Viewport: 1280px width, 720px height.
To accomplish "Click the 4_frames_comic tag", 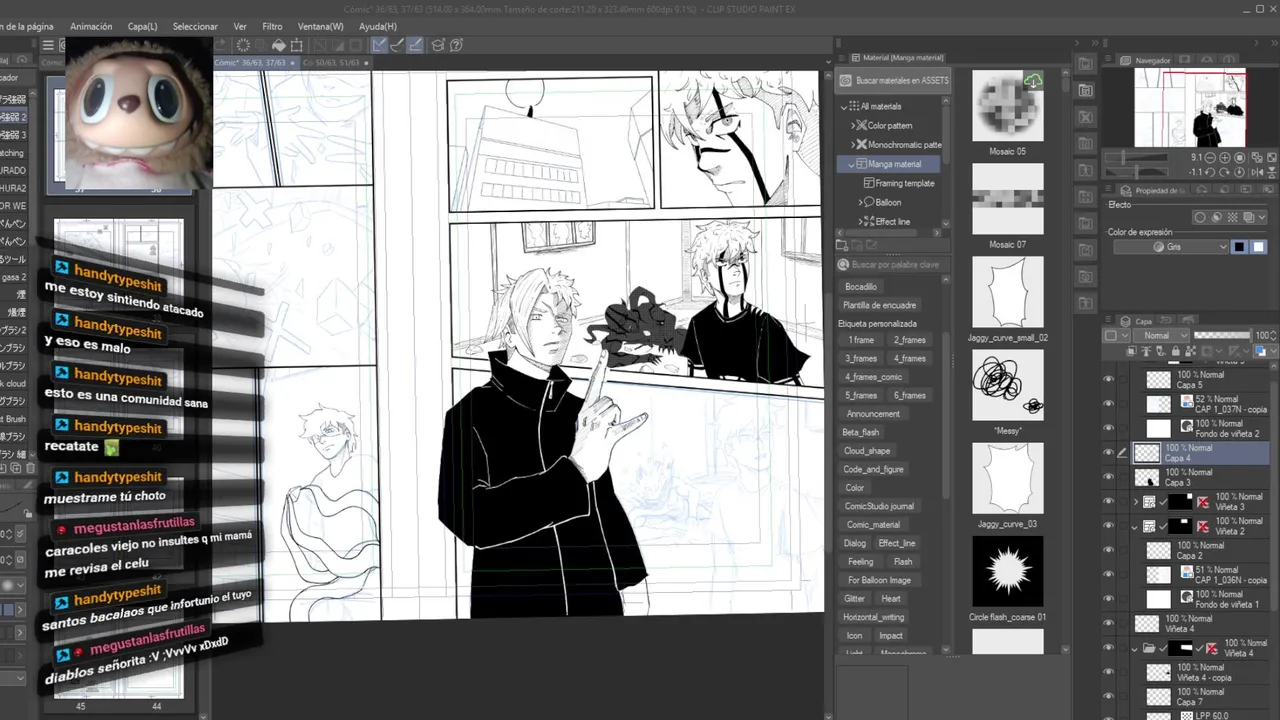I will point(873,377).
